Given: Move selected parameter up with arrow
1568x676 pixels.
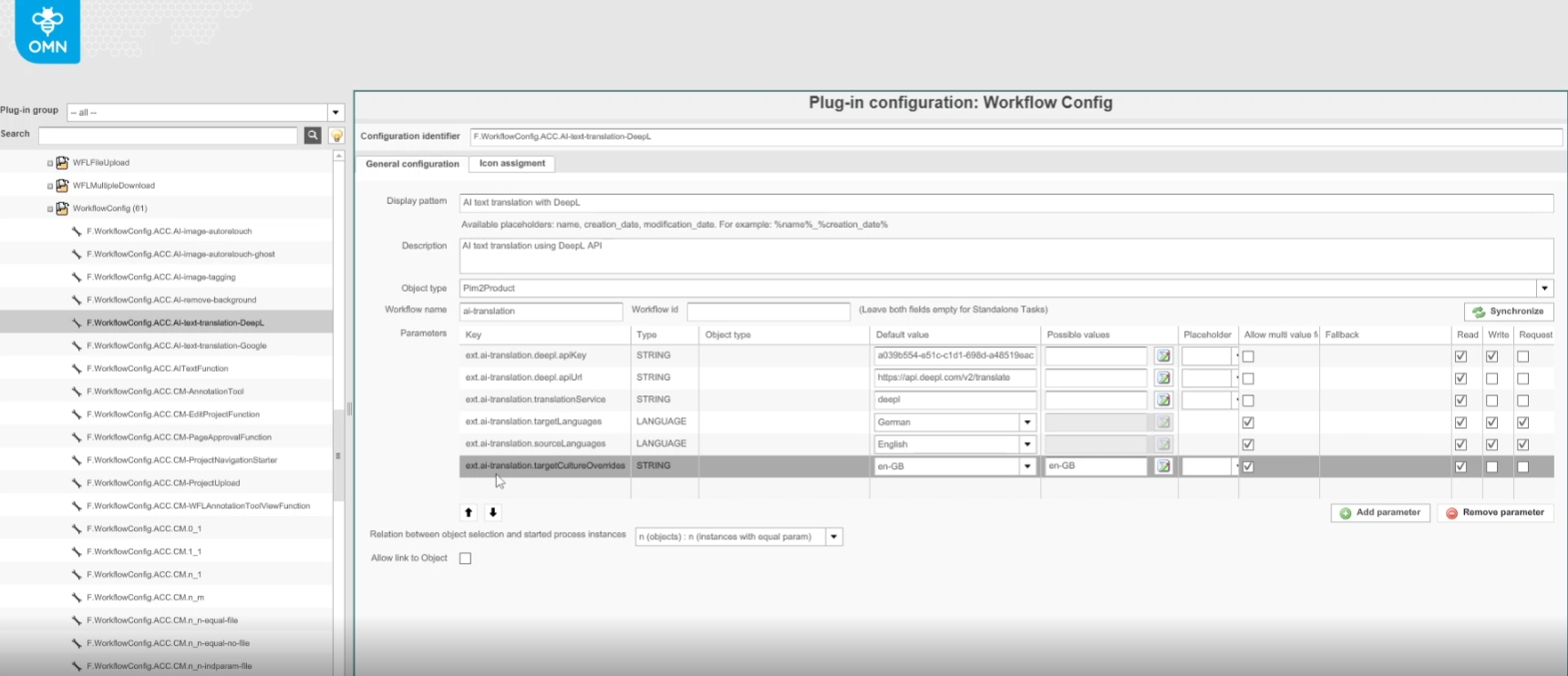Looking at the screenshot, I should pos(469,513).
